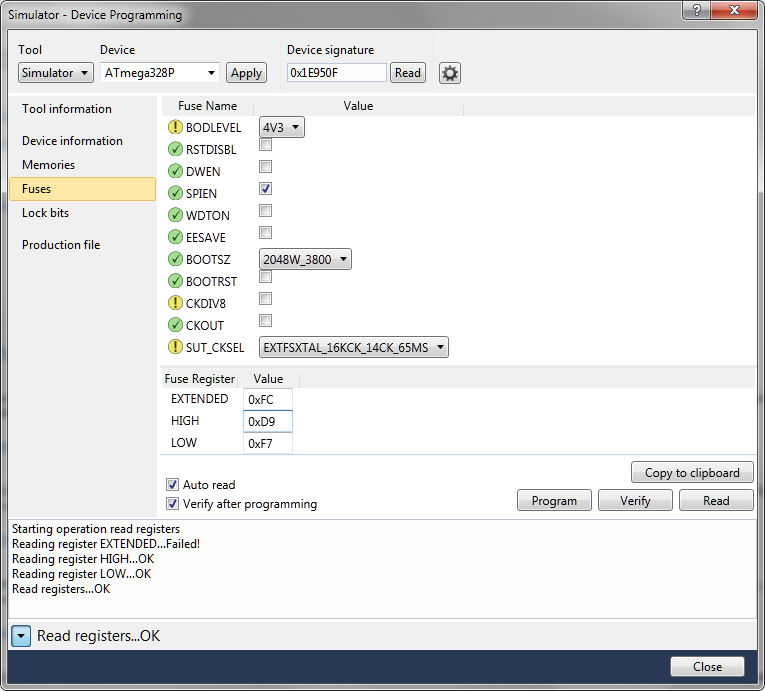765x691 pixels.
Task: Click the WDTON green check status icon
Action: [x=175, y=215]
